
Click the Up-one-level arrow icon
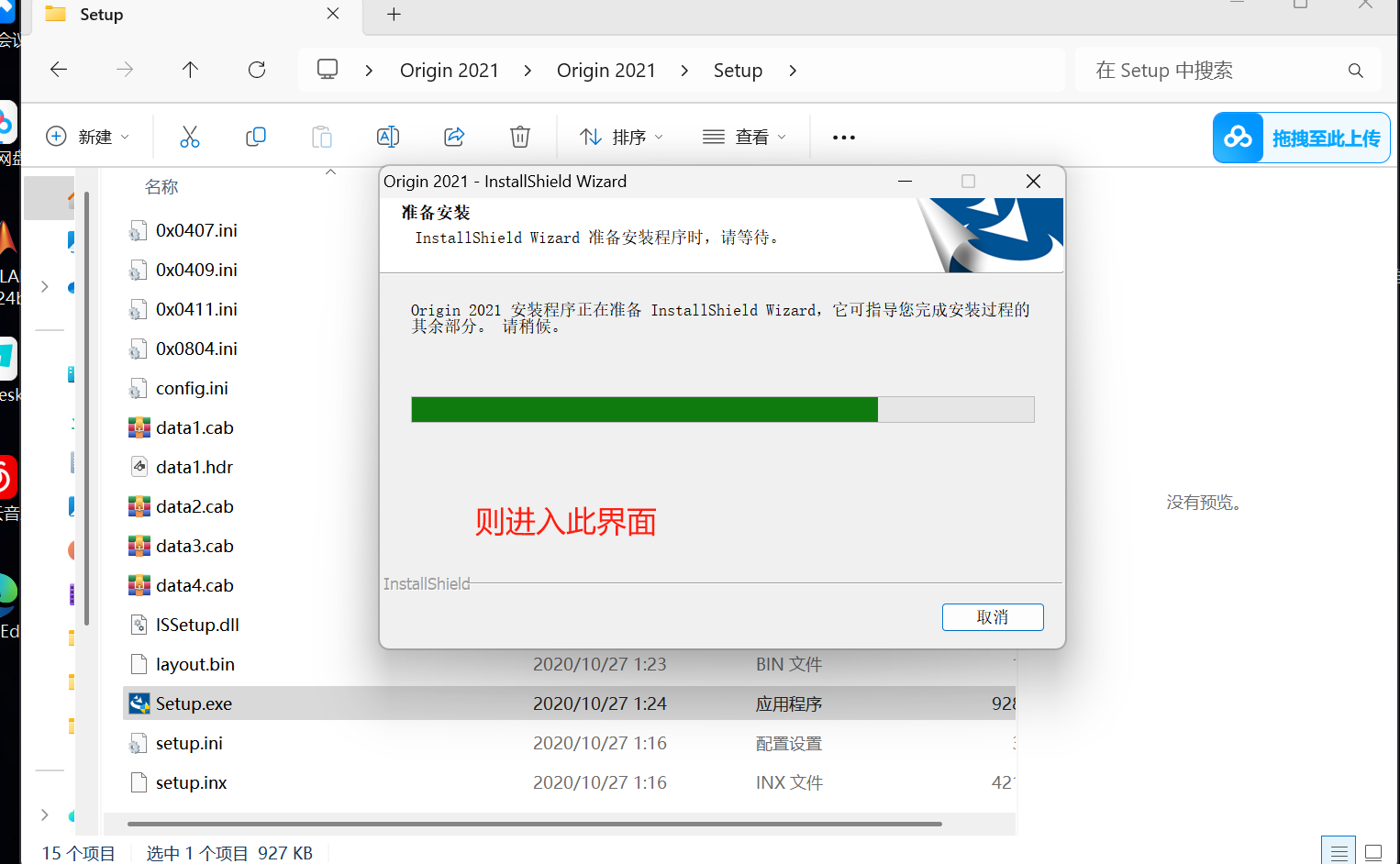click(x=190, y=69)
